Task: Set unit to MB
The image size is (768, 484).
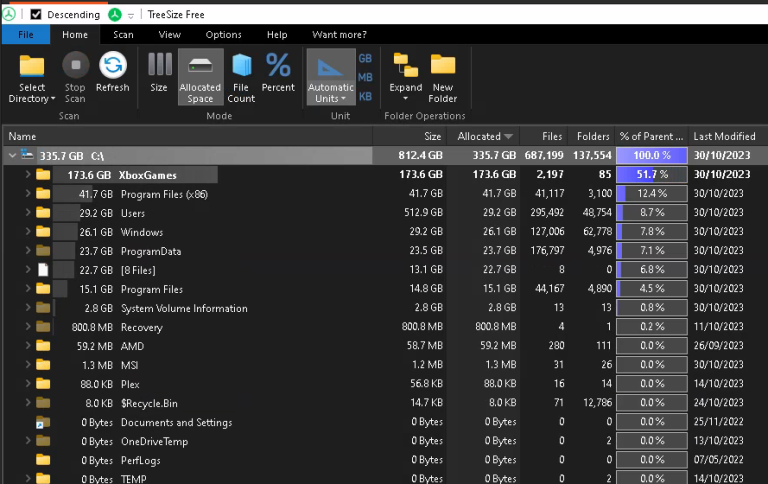Action: [365, 77]
